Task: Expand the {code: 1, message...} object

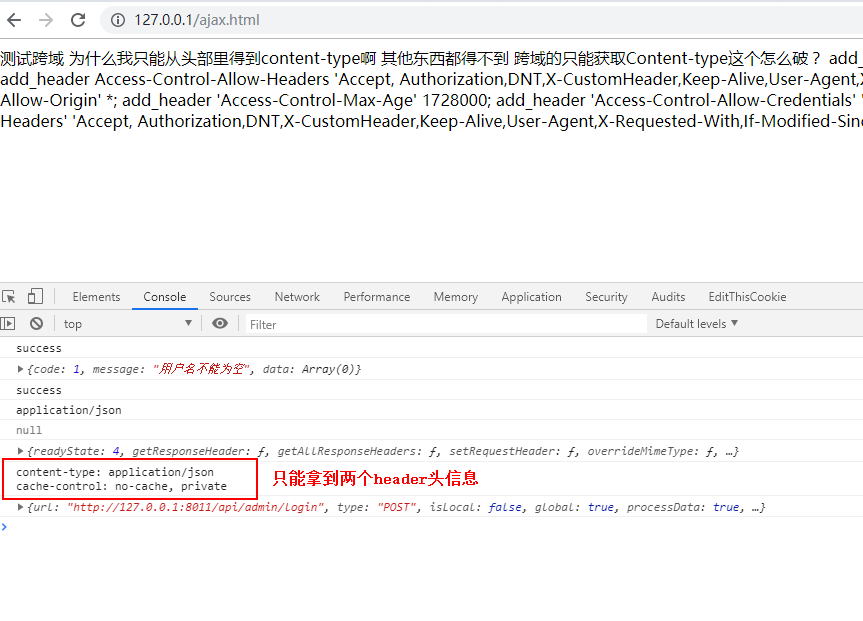Action: (x=21, y=369)
